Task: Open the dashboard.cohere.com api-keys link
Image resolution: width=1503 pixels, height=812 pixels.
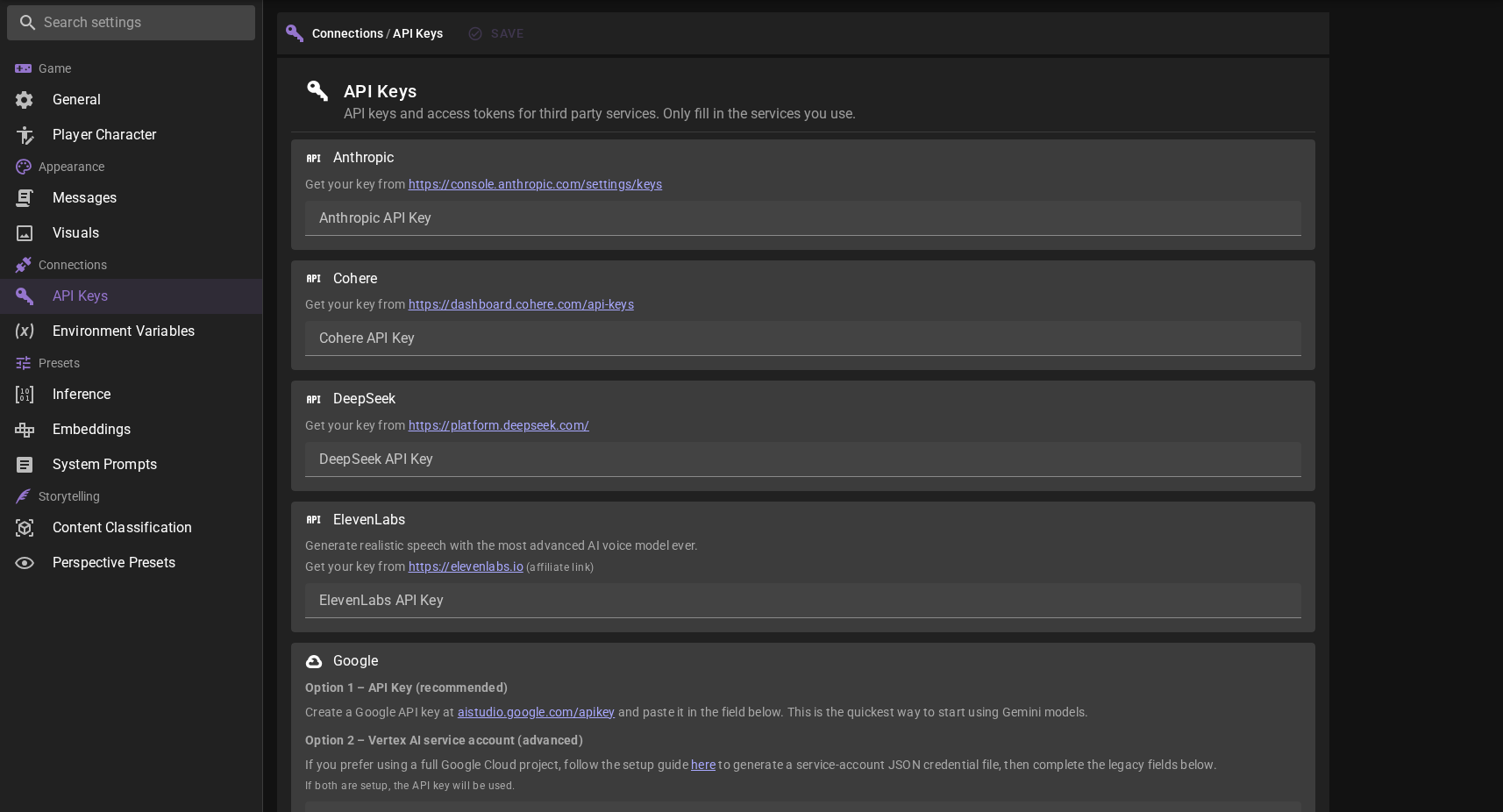Action: coord(521,304)
